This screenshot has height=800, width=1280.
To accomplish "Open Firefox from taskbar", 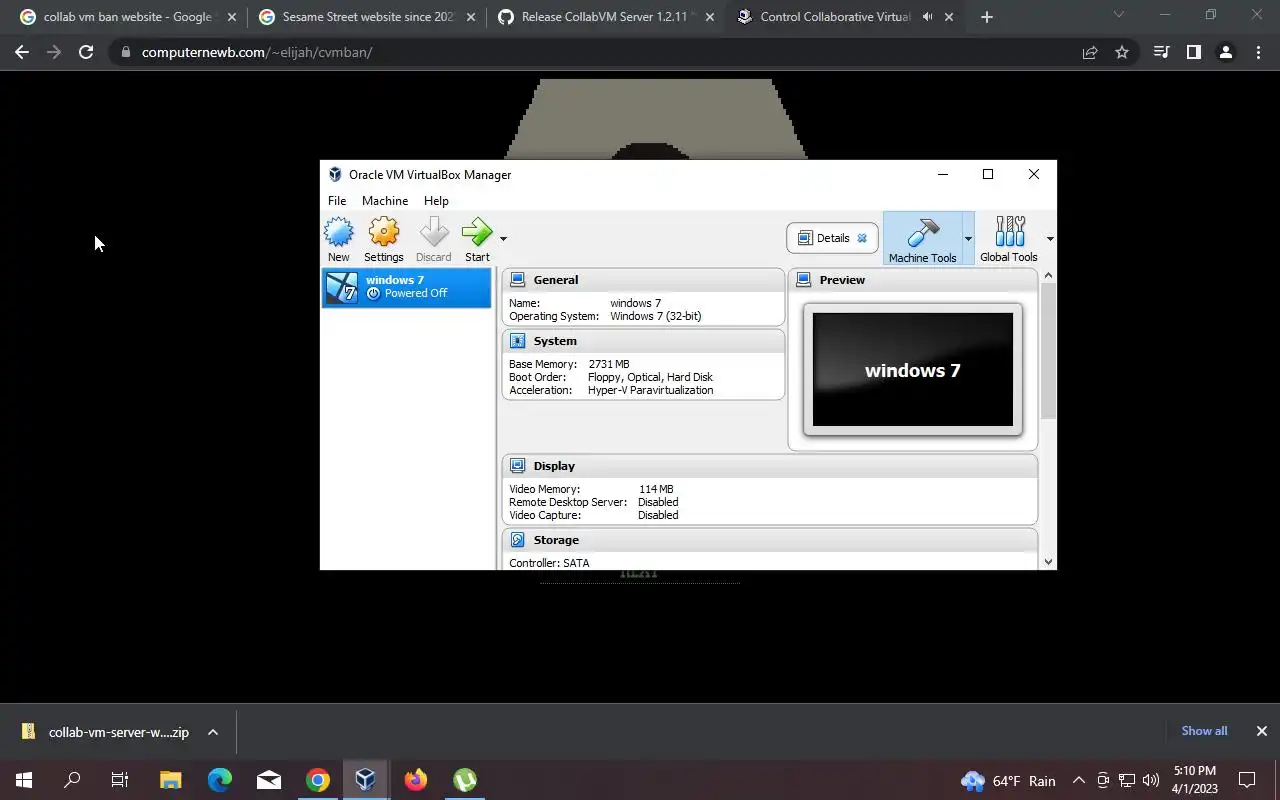I will click(415, 780).
